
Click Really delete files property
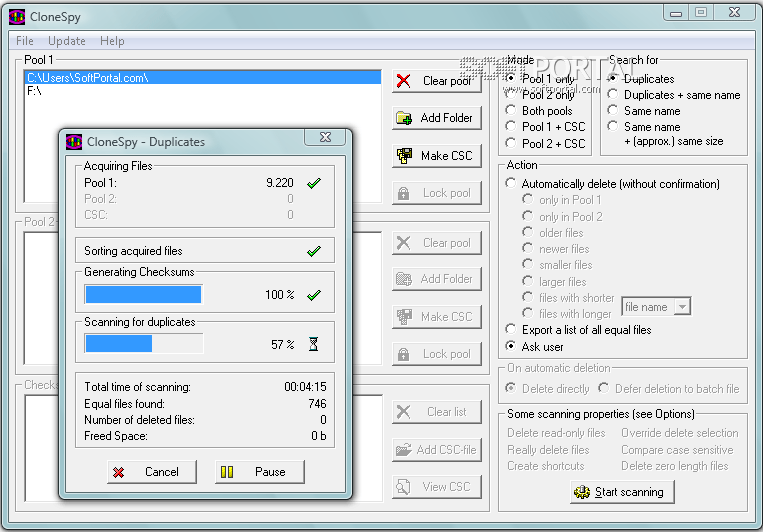[548, 450]
